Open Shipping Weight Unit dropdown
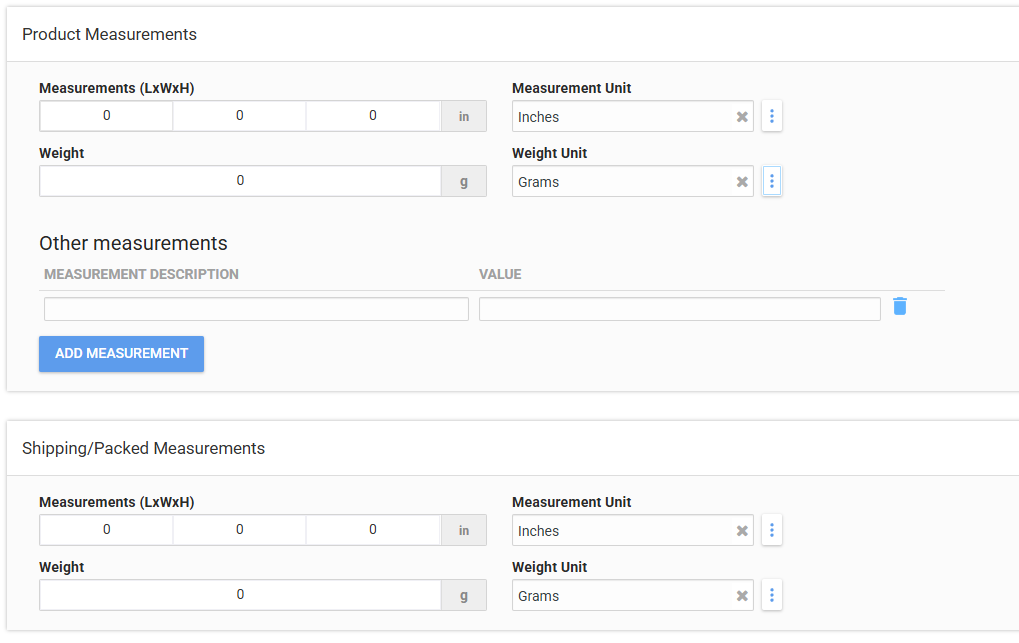Image resolution: width=1019 pixels, height=643 pixels. 620,596
